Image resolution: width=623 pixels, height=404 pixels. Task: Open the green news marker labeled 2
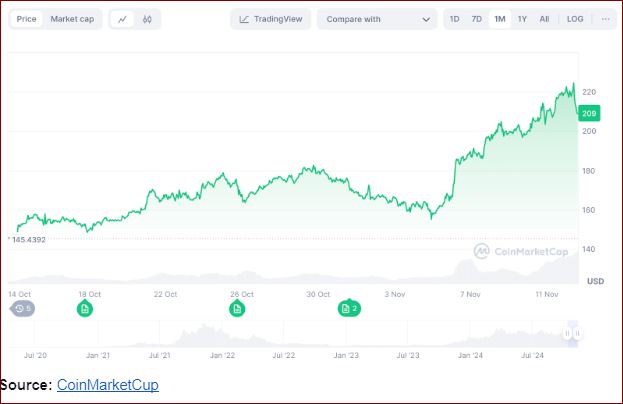(x=349, y=309)
